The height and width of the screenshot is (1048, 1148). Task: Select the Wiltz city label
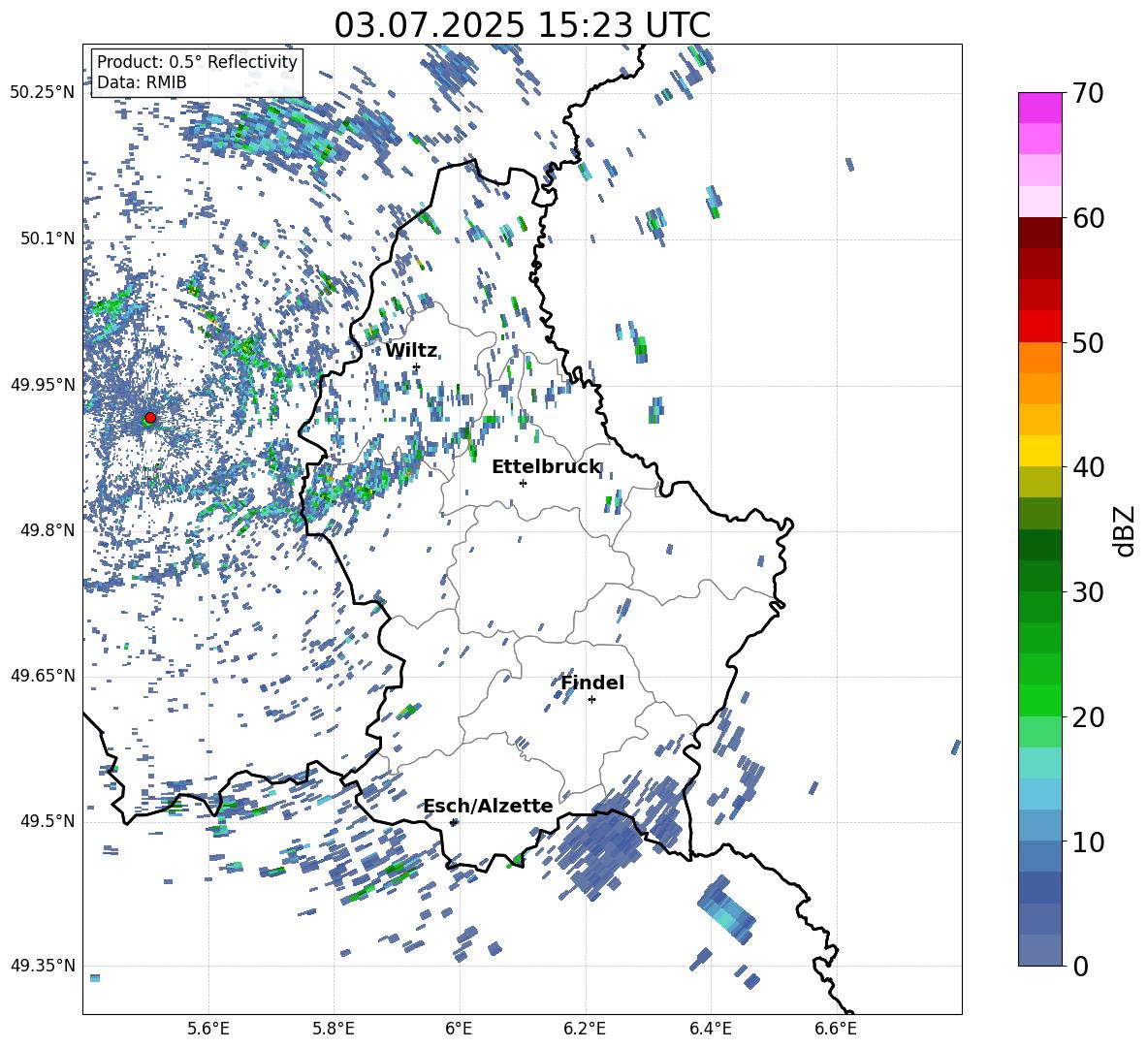(411, 351)
